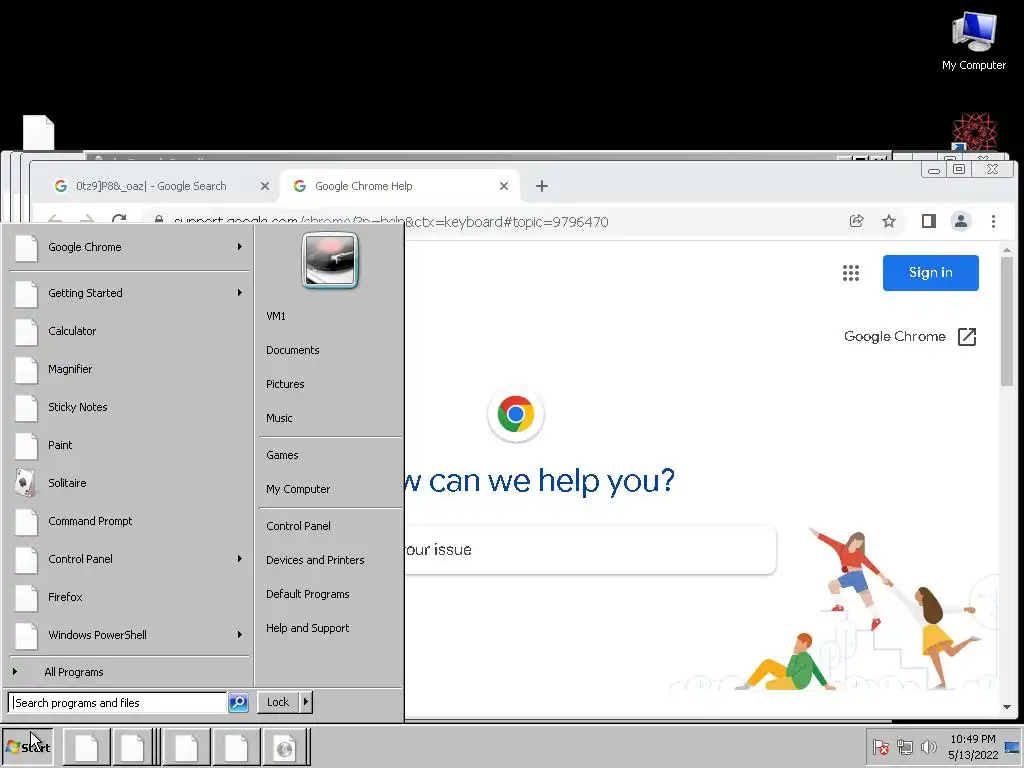1024x768 pixels.
Task: Expand the Control Panel submenu arrow
Action: pyautogui.click(x=240, y=559)
